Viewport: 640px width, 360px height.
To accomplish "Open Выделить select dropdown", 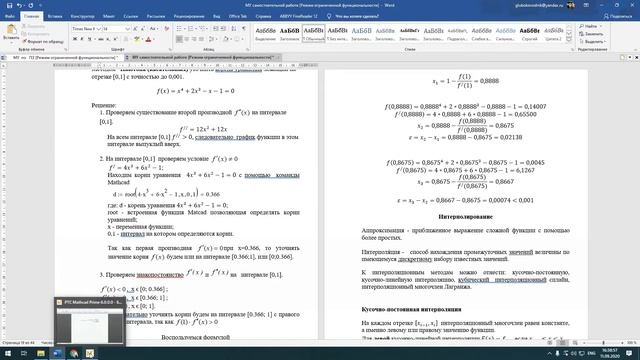I will coord(592,42).
